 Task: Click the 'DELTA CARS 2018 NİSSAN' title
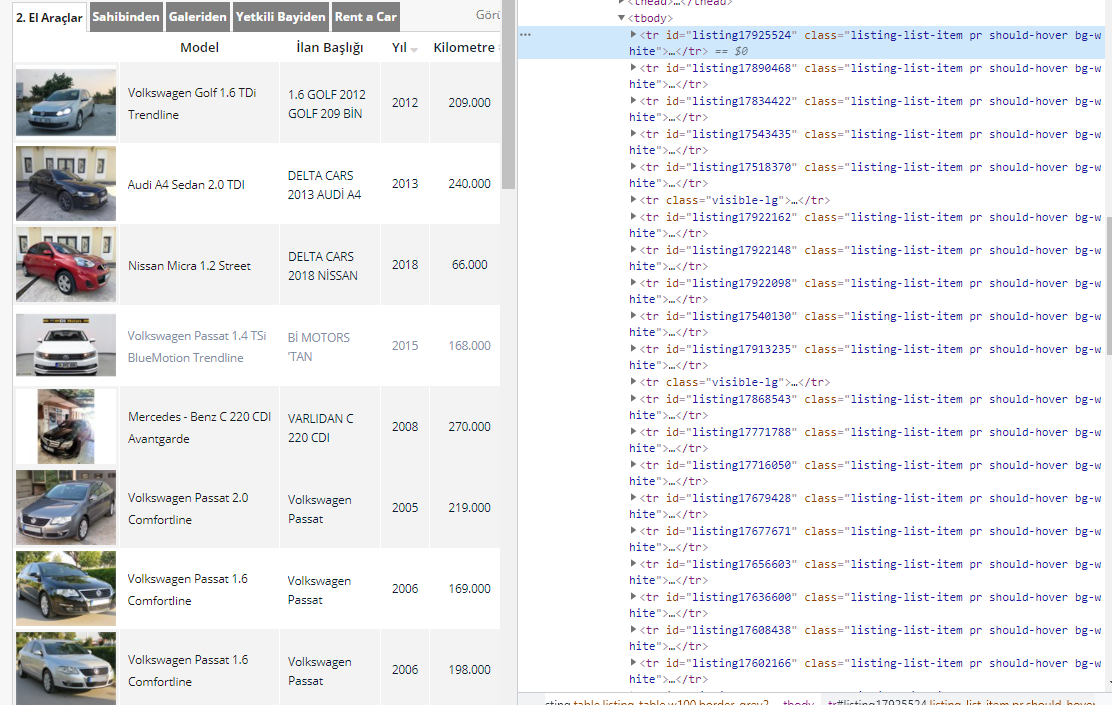[x=323, y=265]
